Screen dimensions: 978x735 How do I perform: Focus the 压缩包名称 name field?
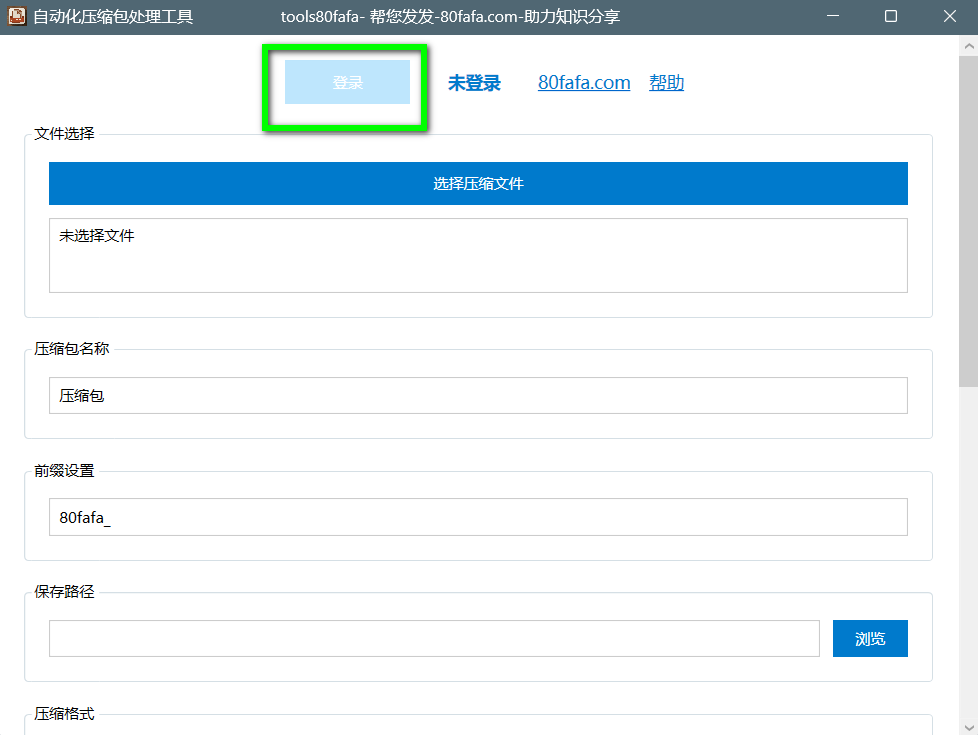click(478, 396)
